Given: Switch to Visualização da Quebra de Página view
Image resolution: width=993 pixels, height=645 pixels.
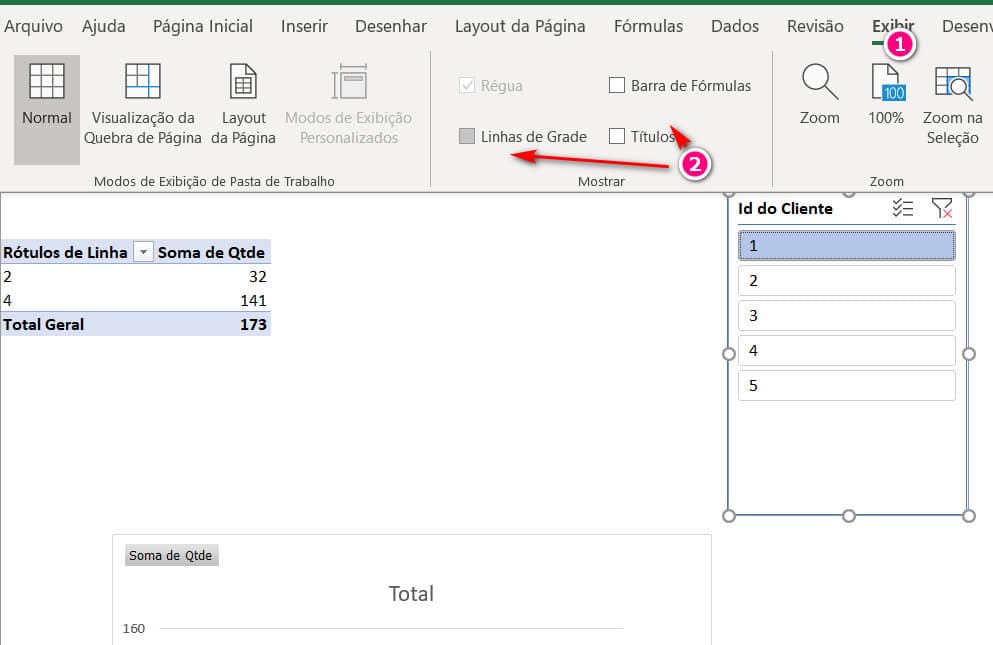Looking at the screenshot, I should (x=142, y=105).
